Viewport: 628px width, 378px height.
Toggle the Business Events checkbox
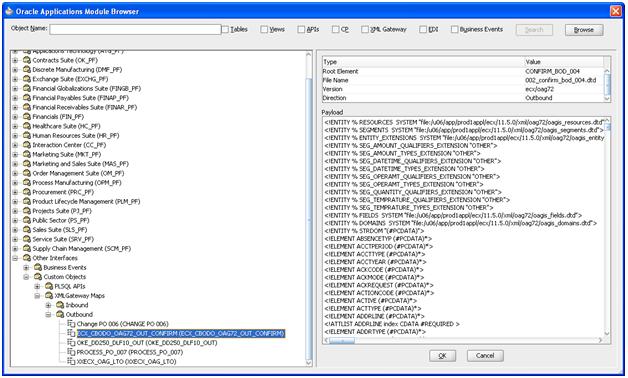(x=455, y=29)
